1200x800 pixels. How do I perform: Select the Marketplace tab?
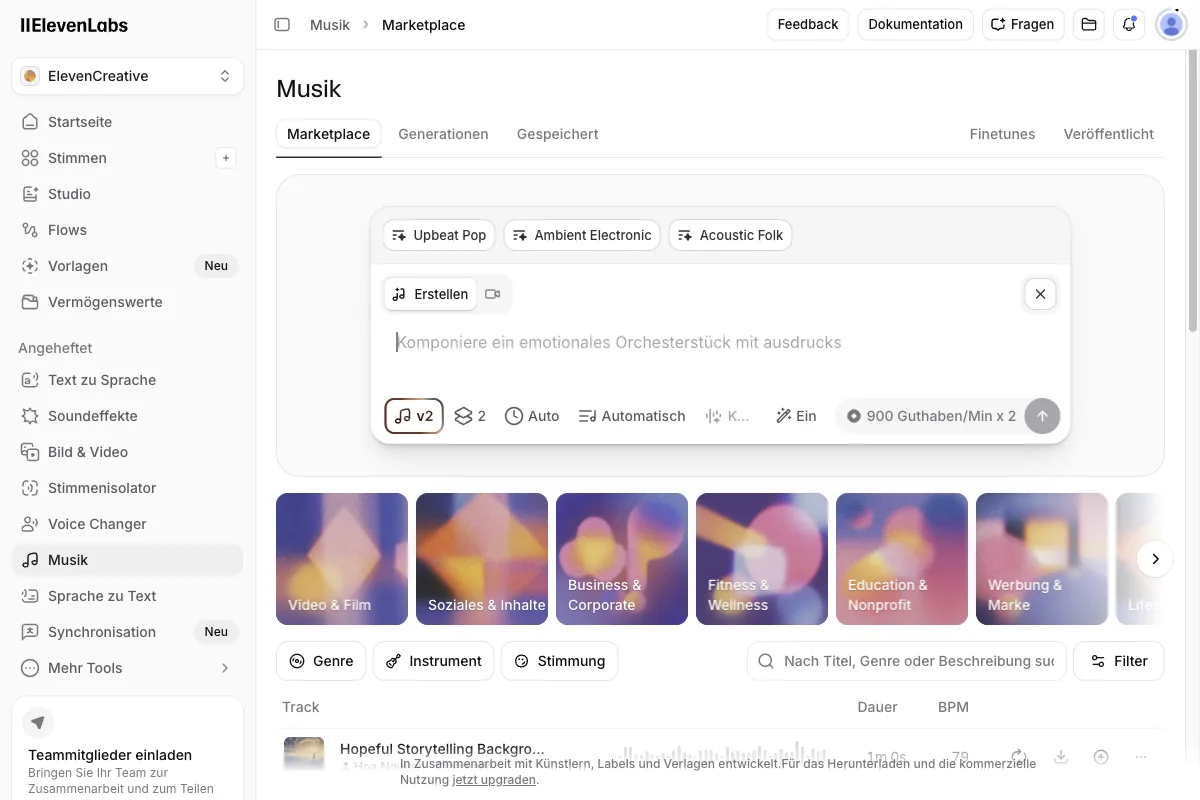tap(328, 134)
